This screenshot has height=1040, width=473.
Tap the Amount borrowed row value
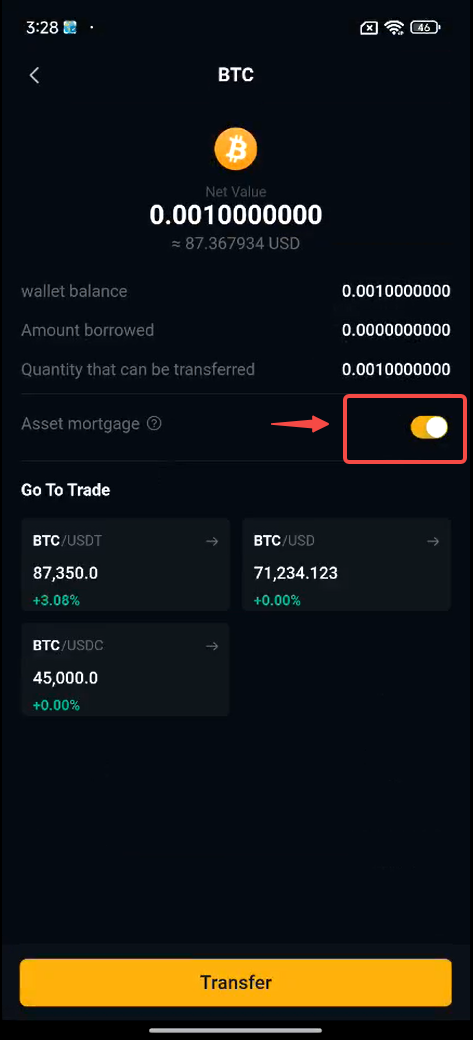click(396, 330)
